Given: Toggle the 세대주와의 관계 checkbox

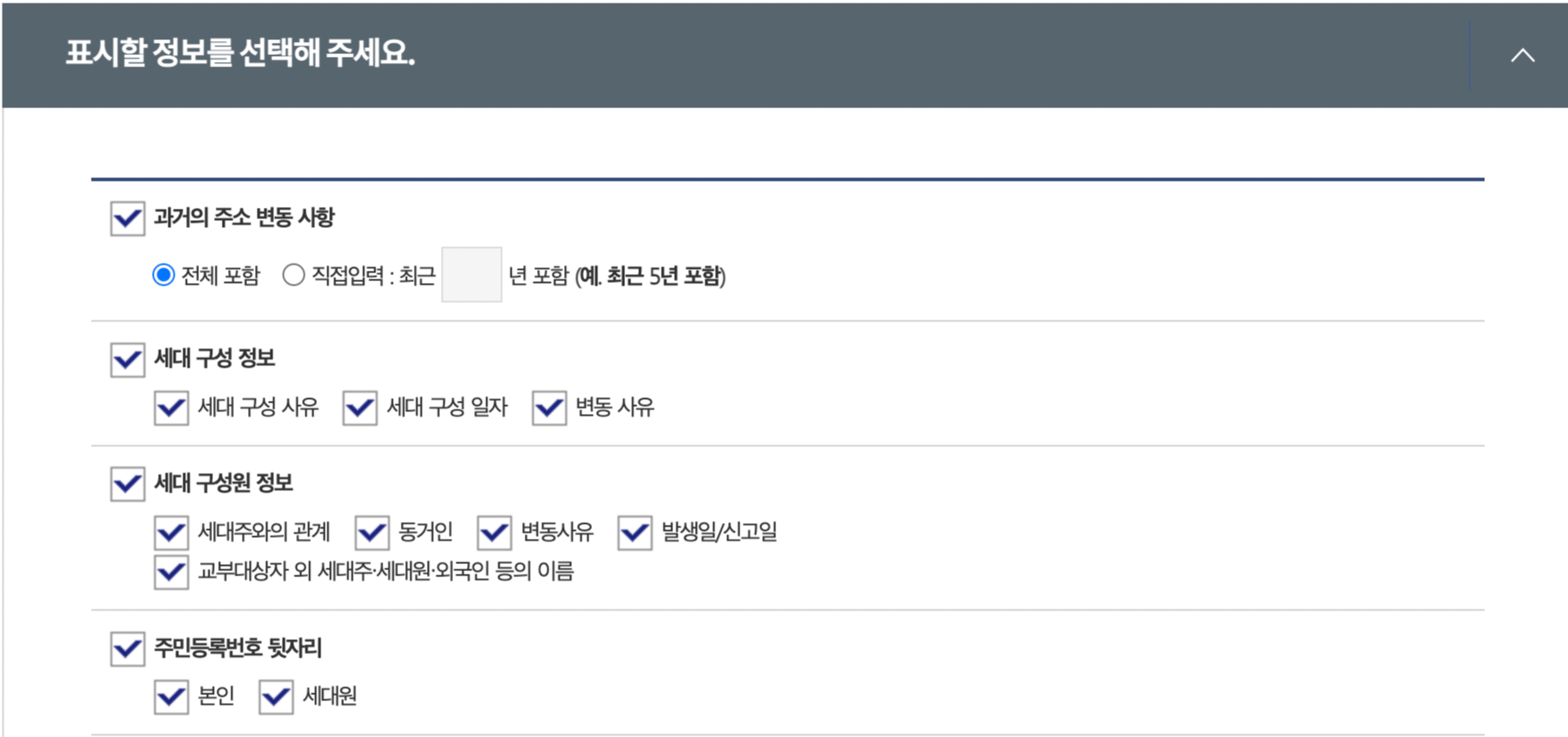Looking at the screenshot, I should (171, 533).
